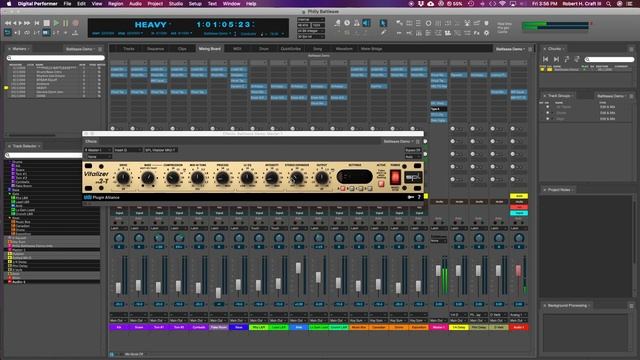Select Vitalizer settings slot D
This screenshot has height=360, width=640.
pos(369,189)
